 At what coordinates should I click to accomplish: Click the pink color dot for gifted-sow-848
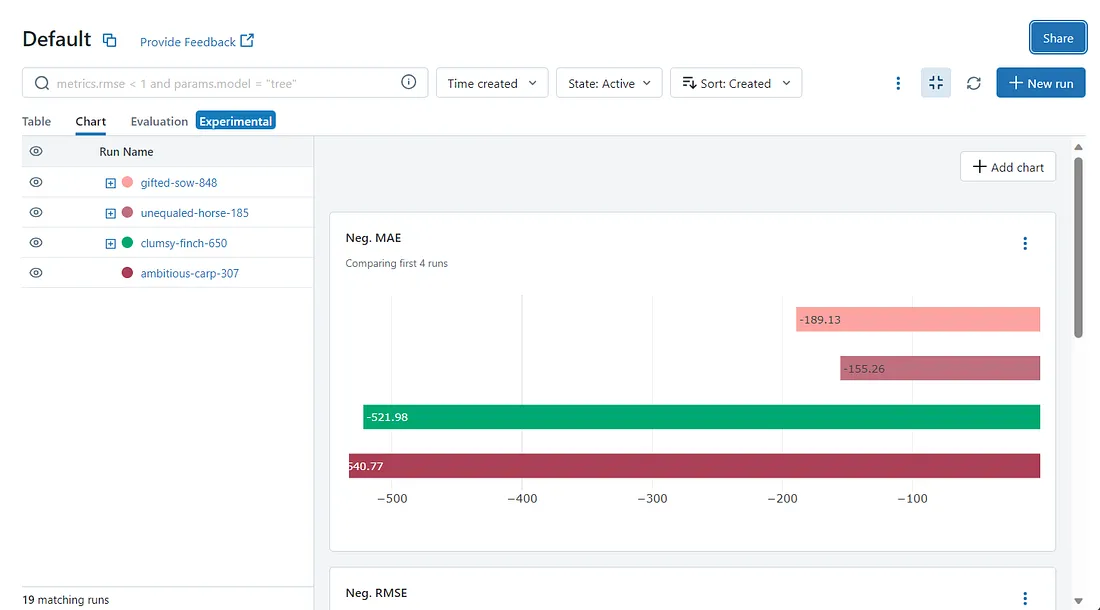[127, 183]
